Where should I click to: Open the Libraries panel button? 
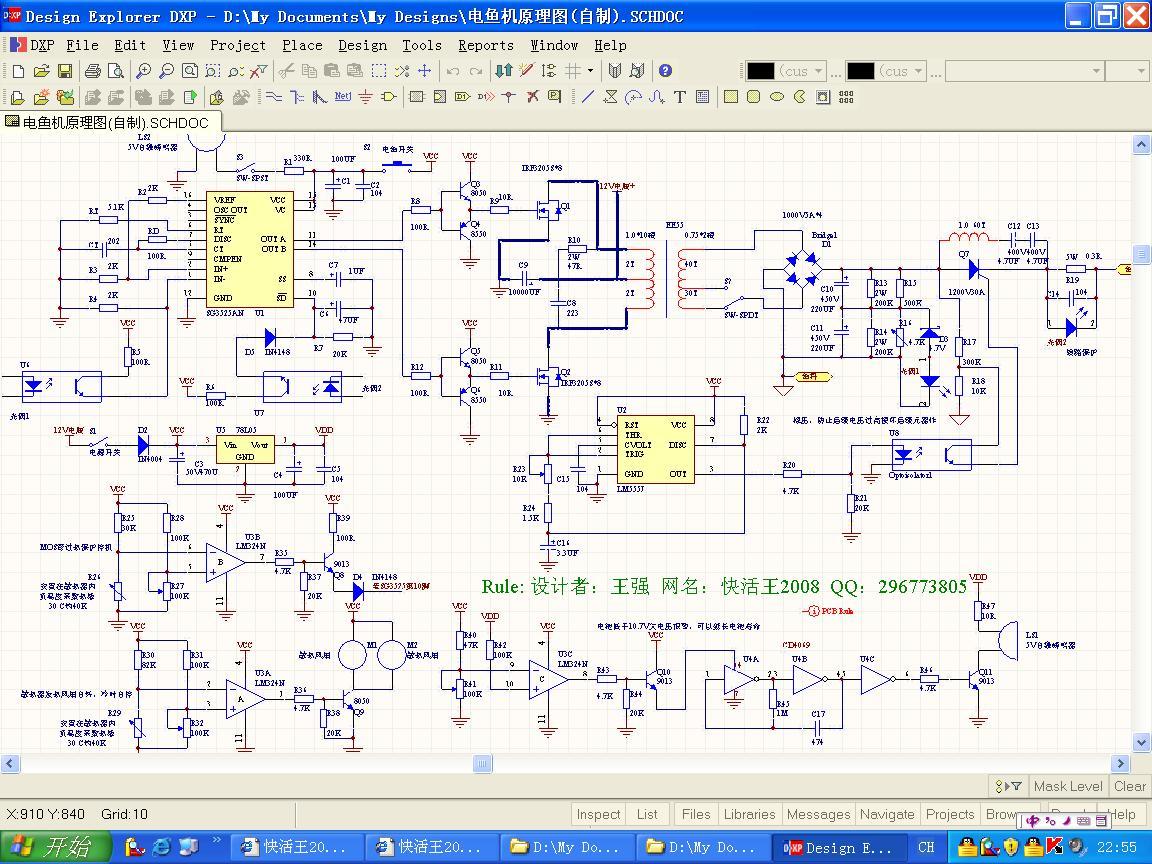tap(749, 814)
